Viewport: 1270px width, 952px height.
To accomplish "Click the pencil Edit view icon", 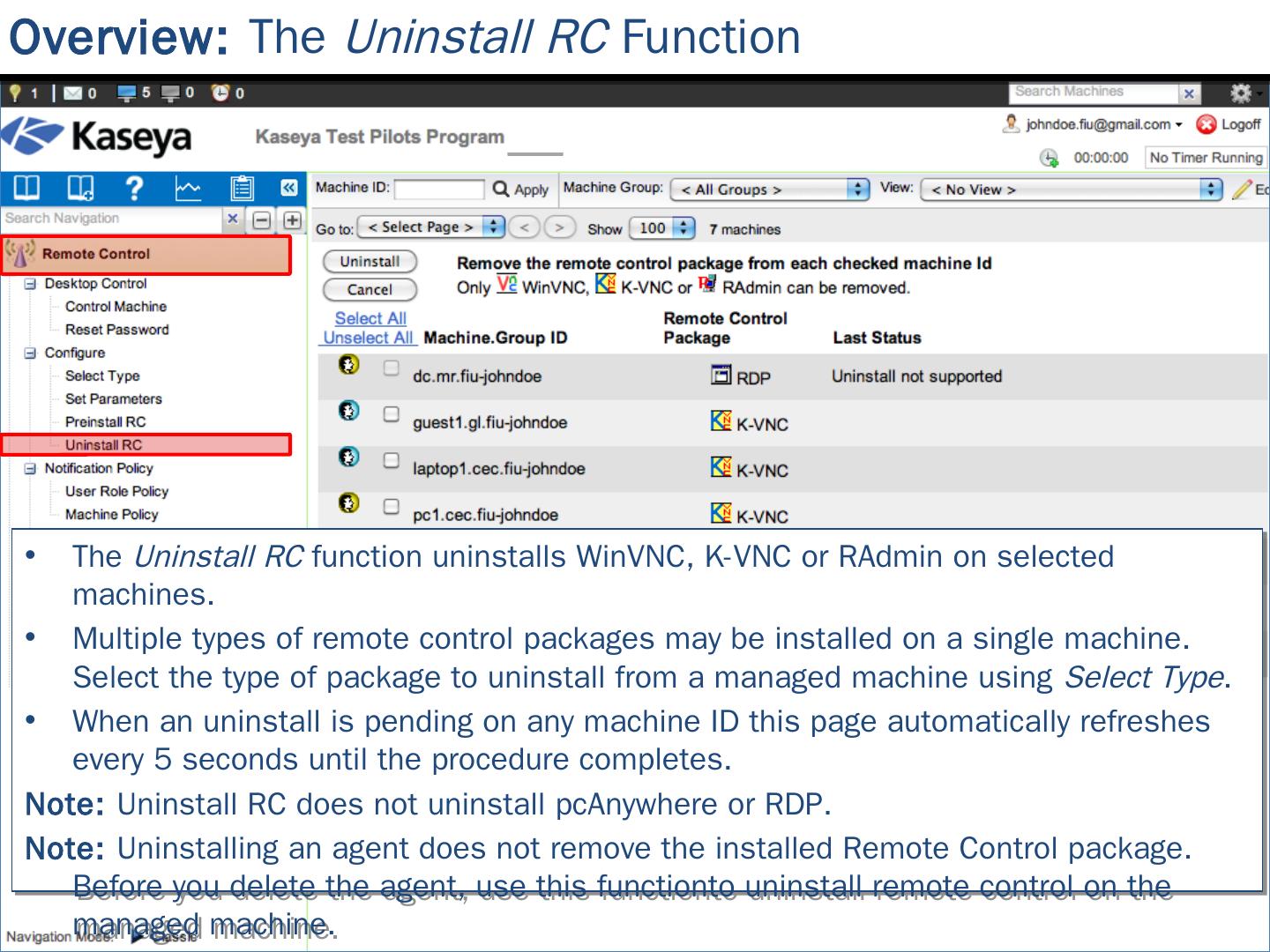I will coord(1242,189).
